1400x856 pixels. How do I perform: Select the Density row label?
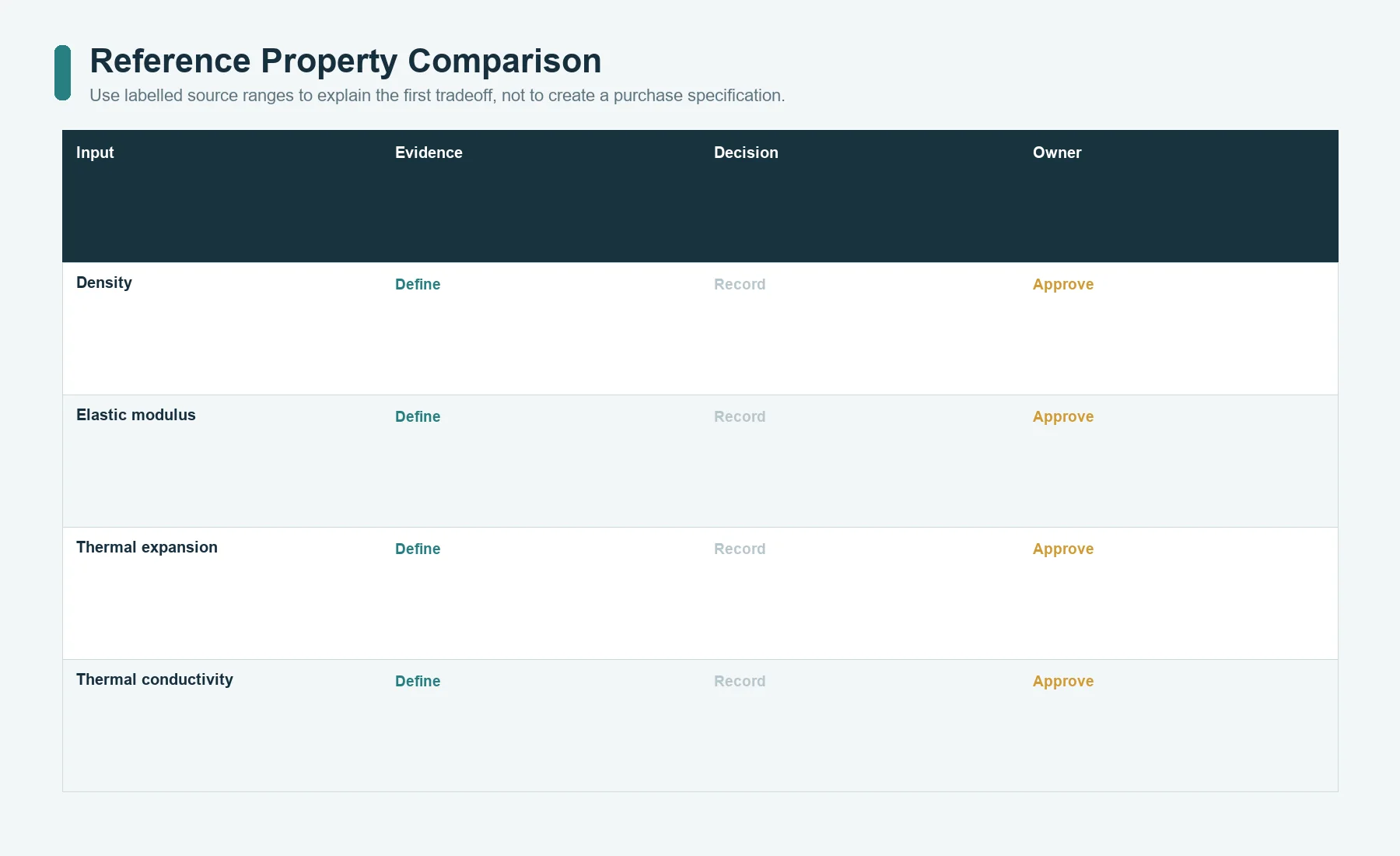(104, 282)
